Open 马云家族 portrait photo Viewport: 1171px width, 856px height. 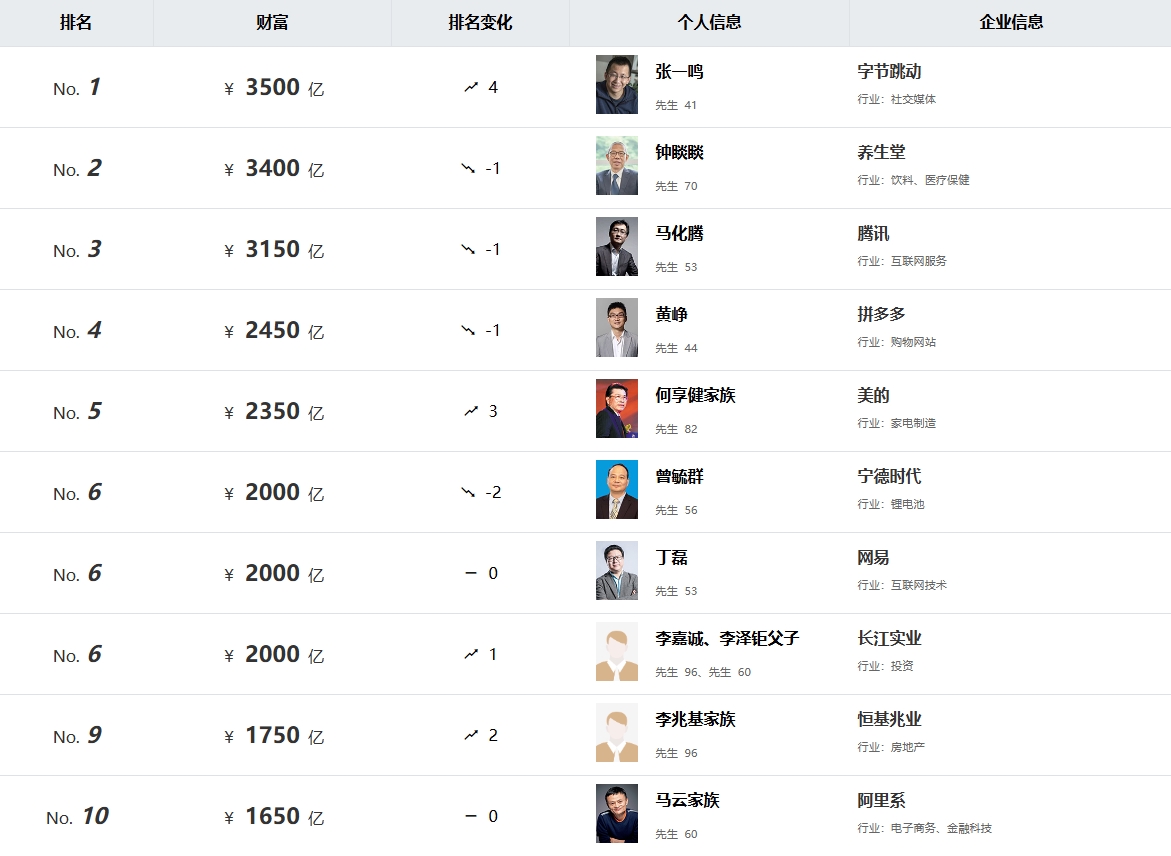[617, 813]
